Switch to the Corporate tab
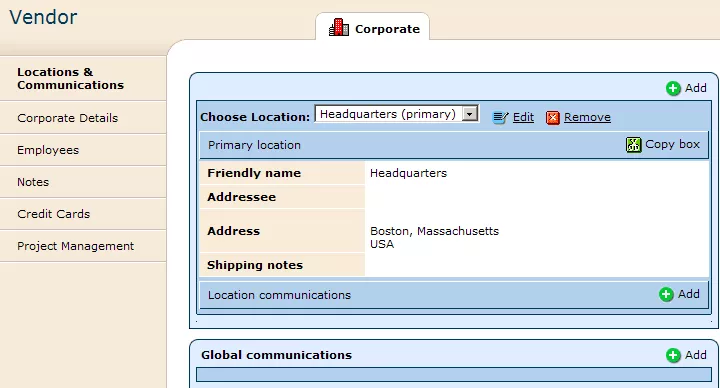Image resolution: width=720 pixels, height=388 pixels. (373, 28)
